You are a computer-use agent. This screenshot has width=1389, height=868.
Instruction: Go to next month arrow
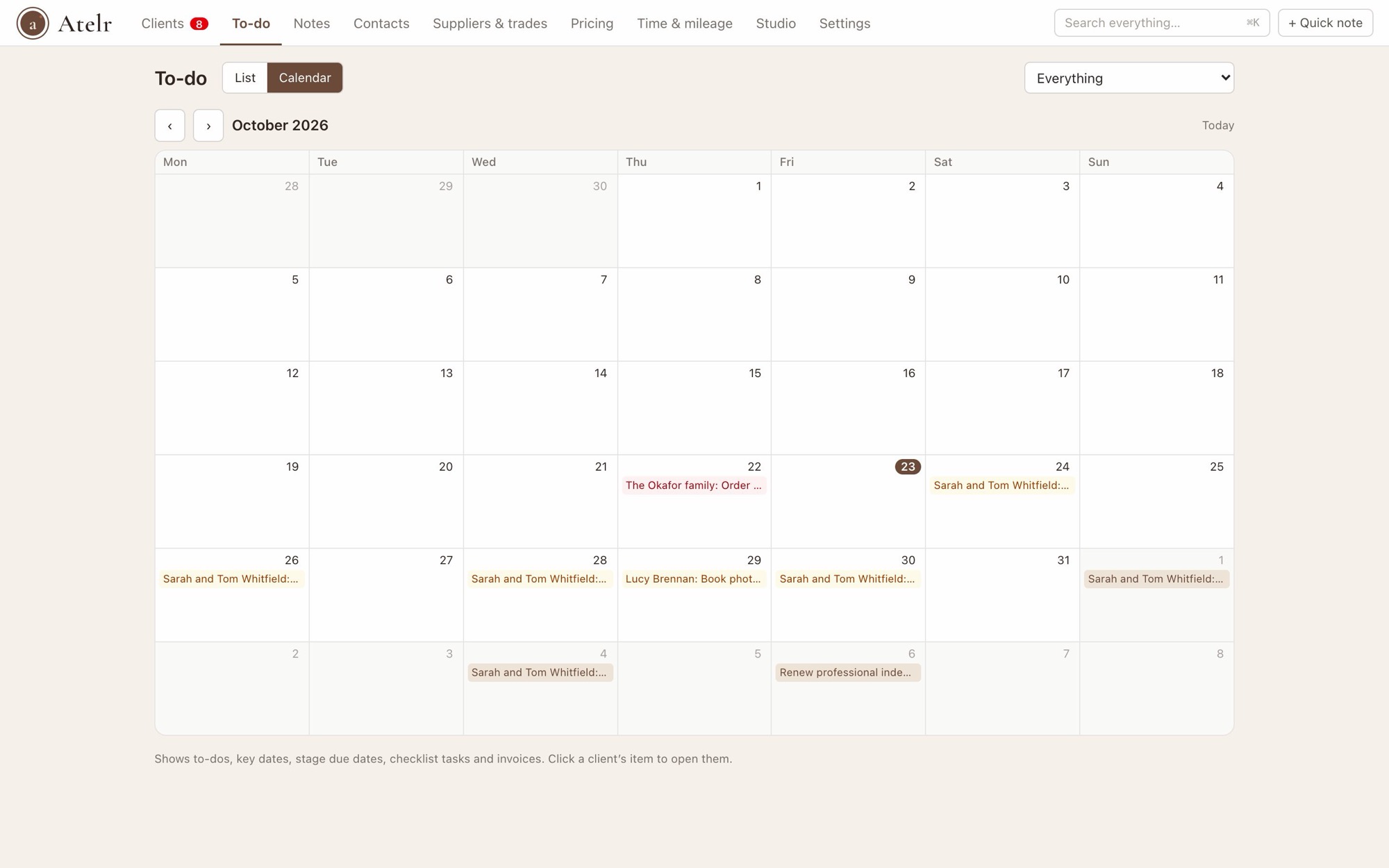208,126
